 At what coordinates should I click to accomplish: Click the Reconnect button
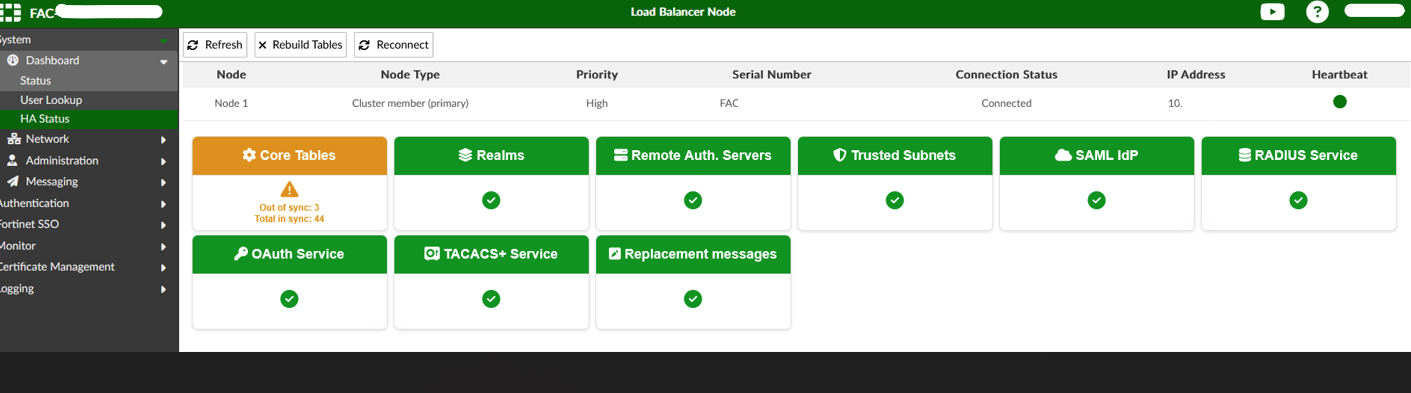click(x=393, y=45)
